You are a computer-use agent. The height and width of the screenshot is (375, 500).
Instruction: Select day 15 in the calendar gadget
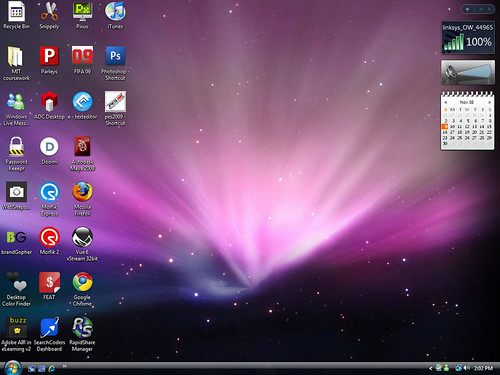[489, 127]
